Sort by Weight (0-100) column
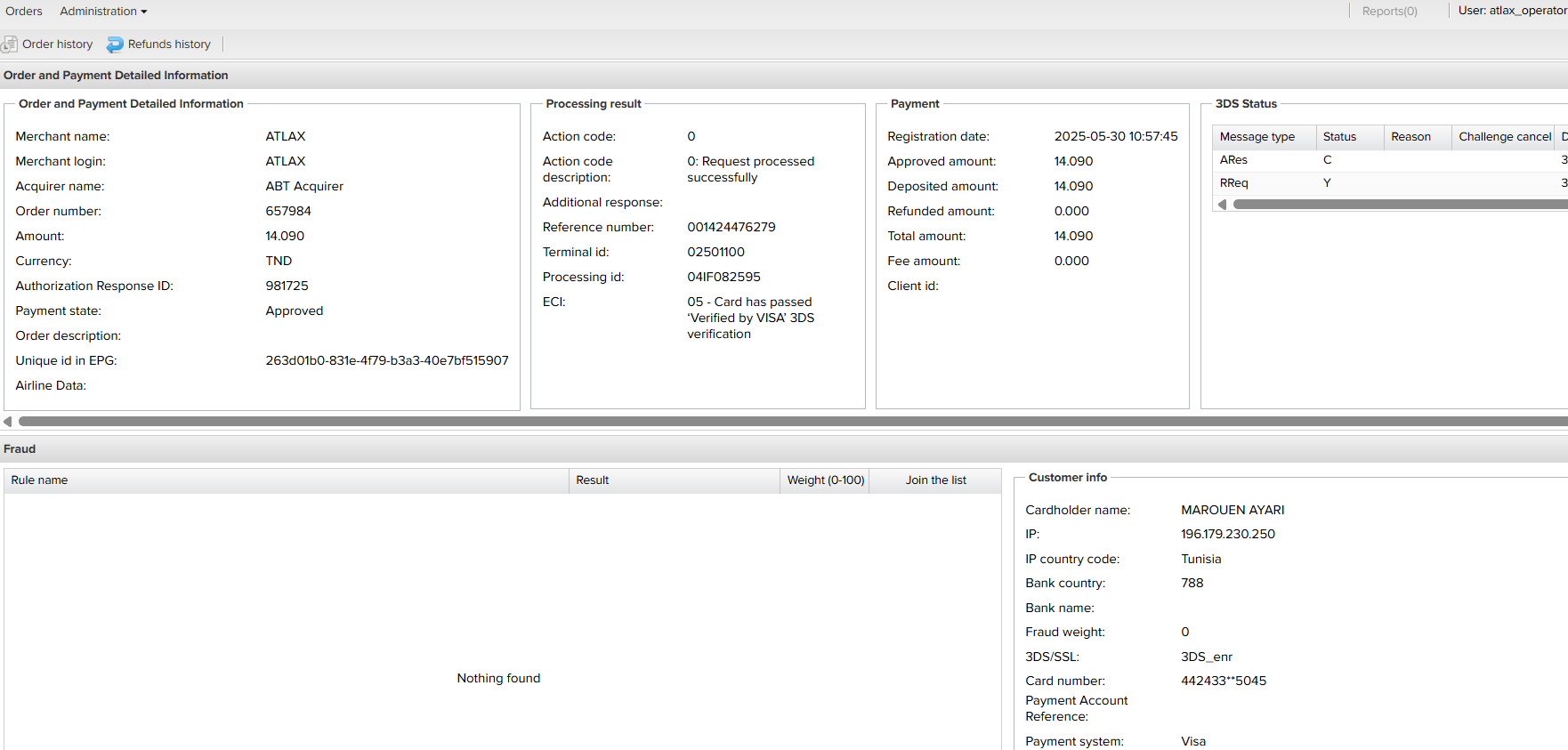This screenshot has width=1568, height=750. point(825,480)
